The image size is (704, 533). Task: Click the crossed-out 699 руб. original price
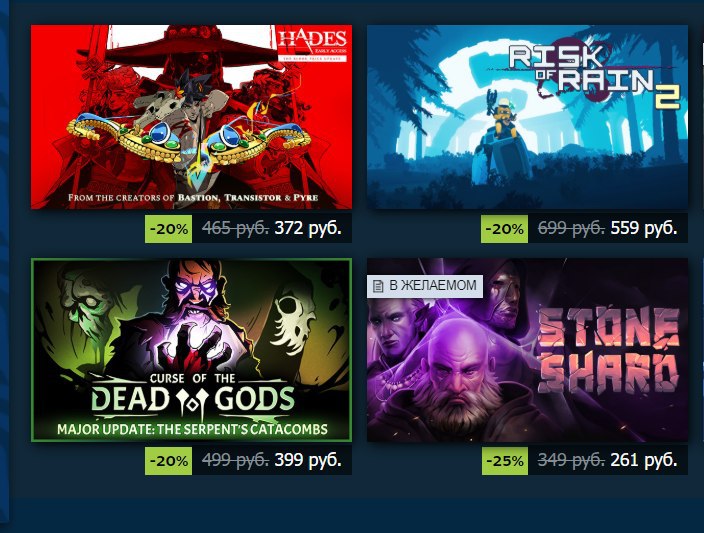571,229
